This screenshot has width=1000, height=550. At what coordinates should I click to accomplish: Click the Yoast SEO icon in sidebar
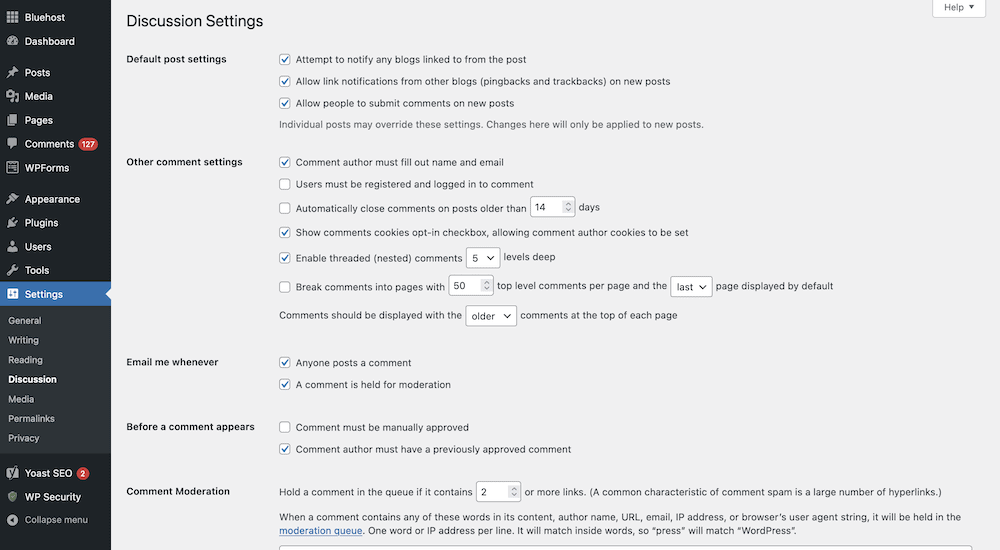click(x=12, y=473)
